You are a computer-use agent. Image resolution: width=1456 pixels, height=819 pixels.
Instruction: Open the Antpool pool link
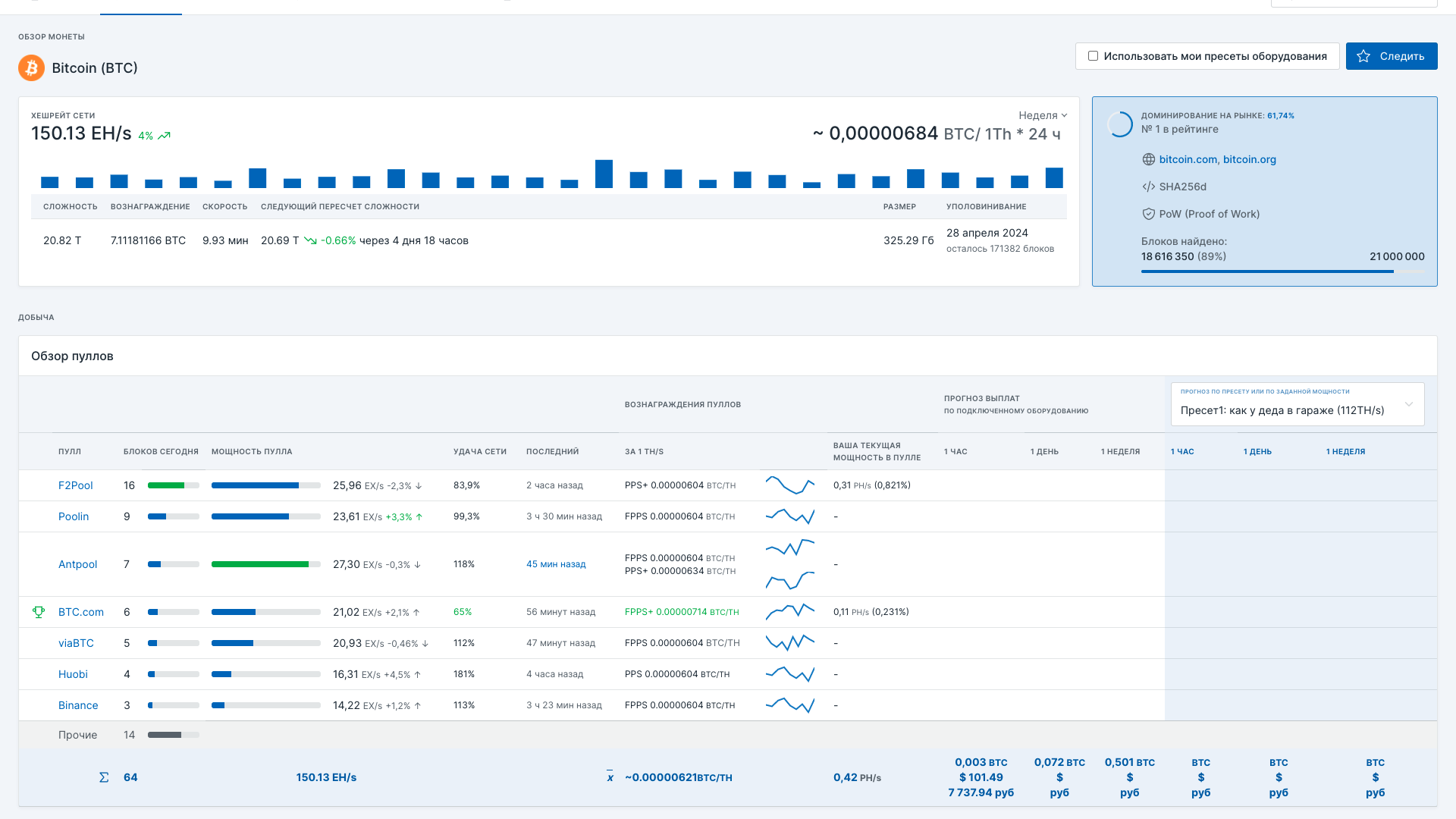point(77,564)
